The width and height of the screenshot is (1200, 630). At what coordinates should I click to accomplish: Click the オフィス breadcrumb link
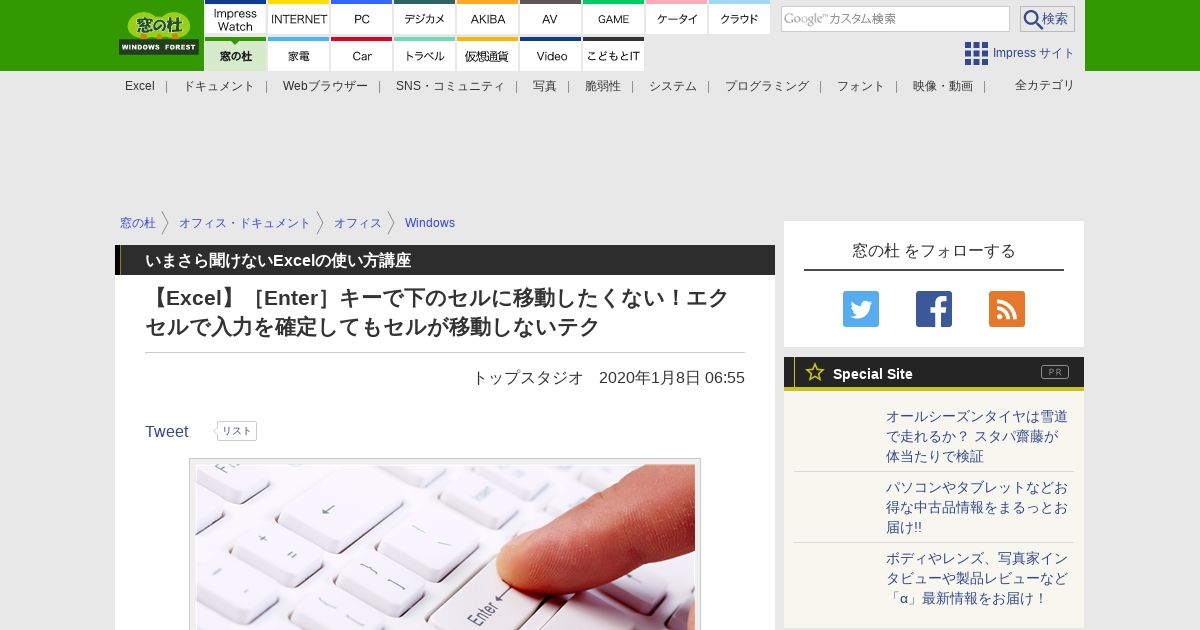pos(358,223)
